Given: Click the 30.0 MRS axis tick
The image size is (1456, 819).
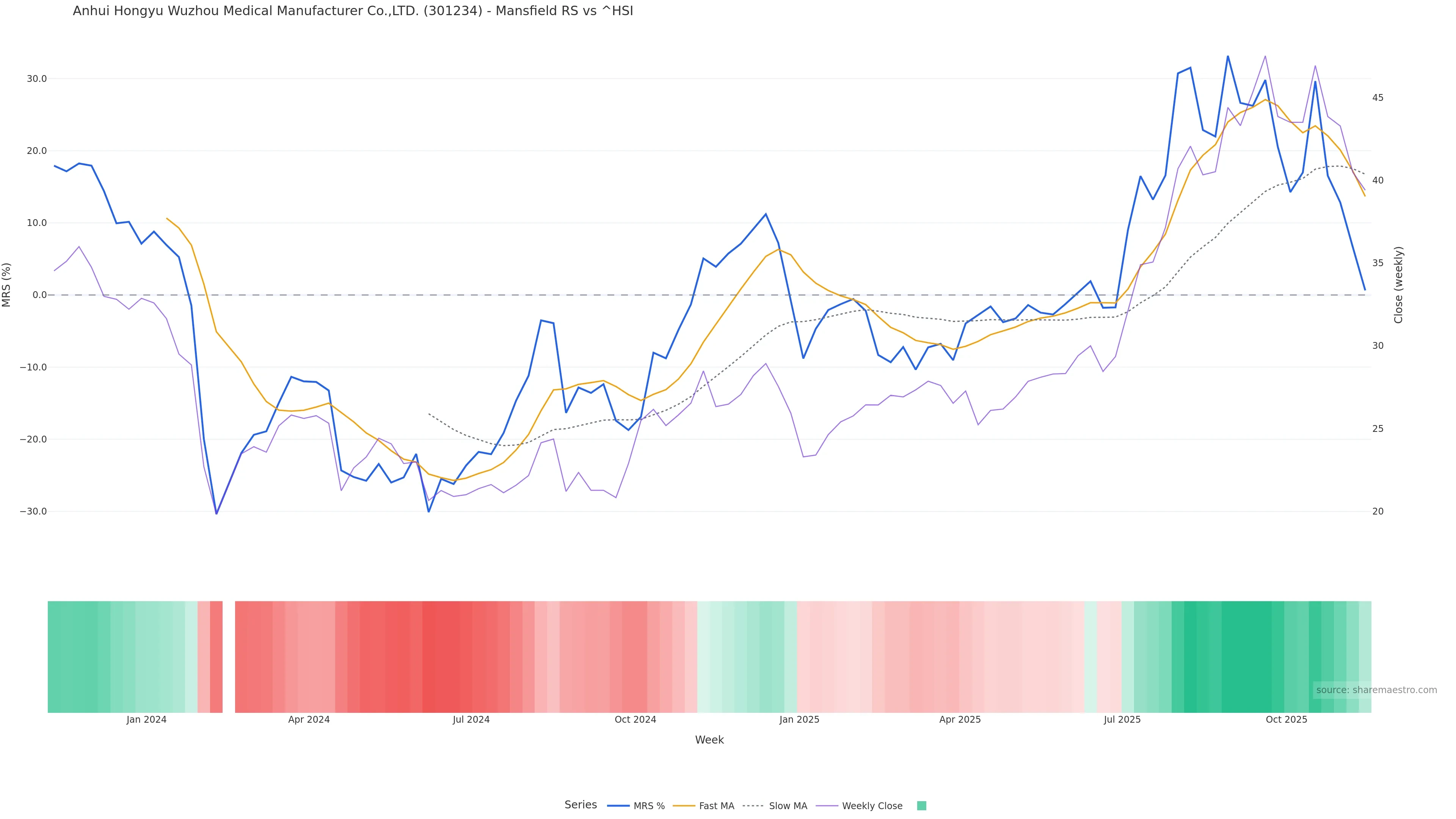Looking at the screenshot, I should [x=37, y=78].
